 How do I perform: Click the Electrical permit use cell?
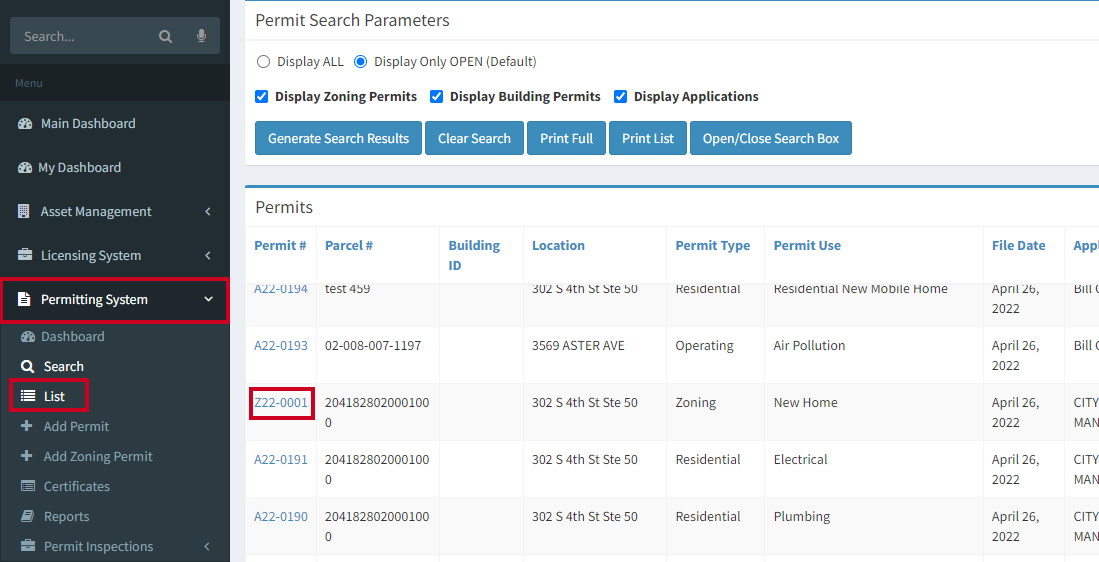coord(800,460)
